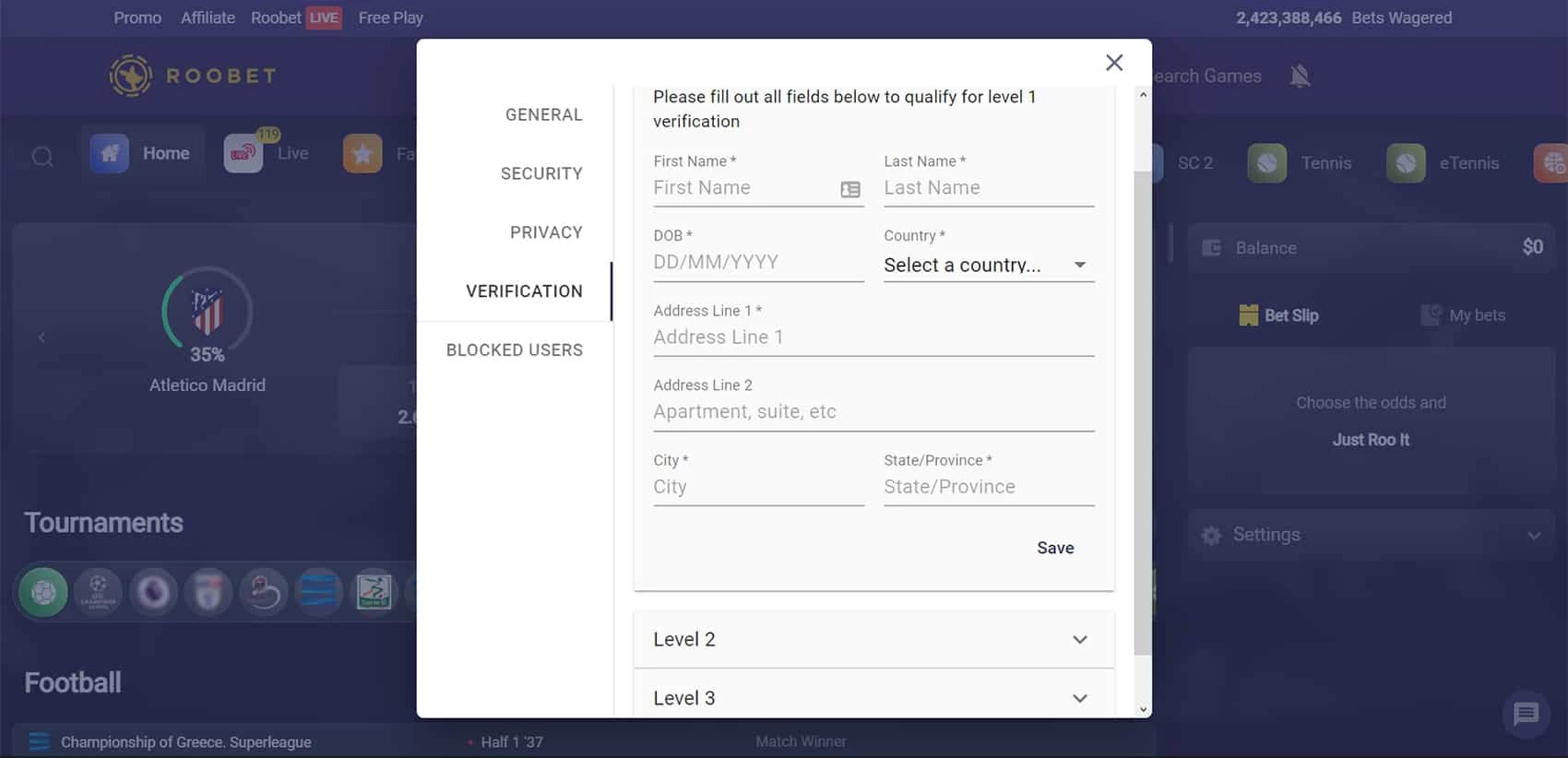Click the autofill contact icon in First Name
The image size is (1568, 758).
point(850,189)
